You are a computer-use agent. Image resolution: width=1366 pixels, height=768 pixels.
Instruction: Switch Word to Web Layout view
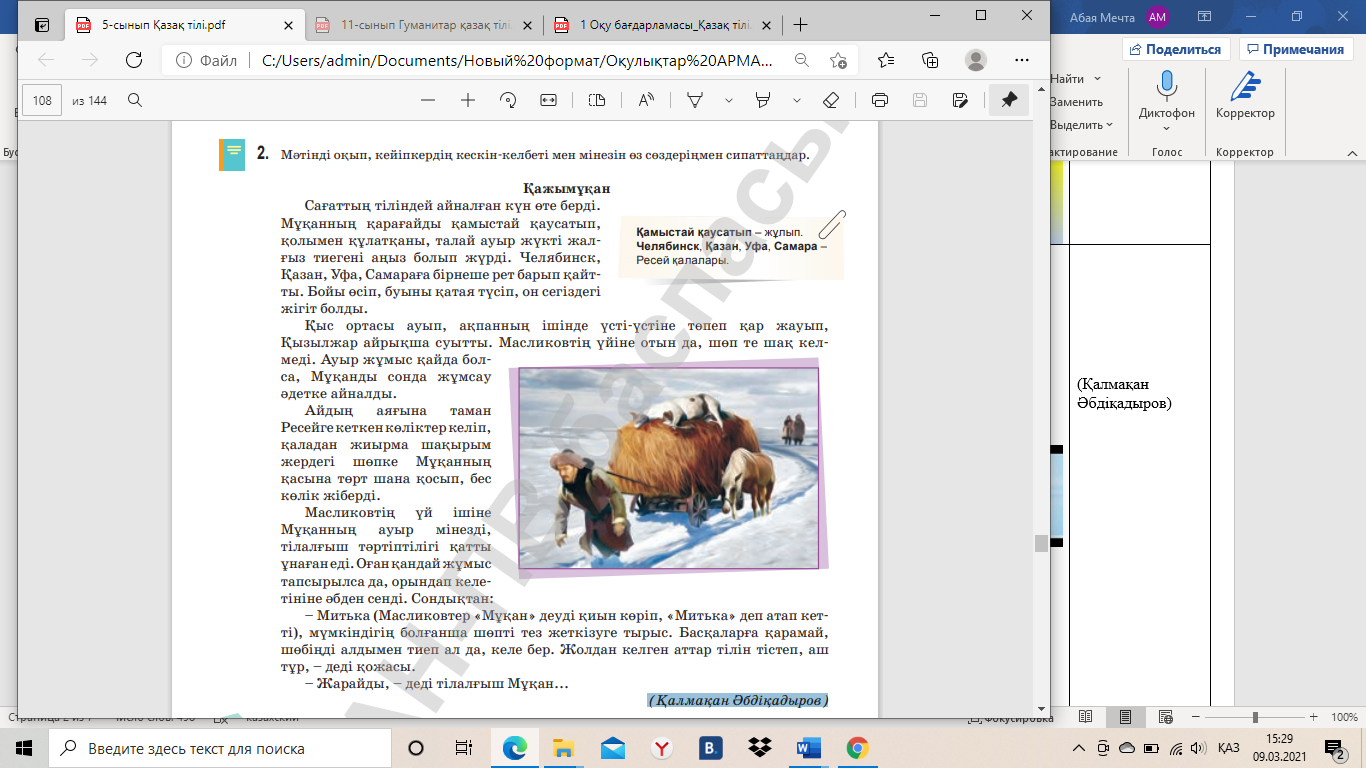pyautogui.click(x=1164, y=717)
